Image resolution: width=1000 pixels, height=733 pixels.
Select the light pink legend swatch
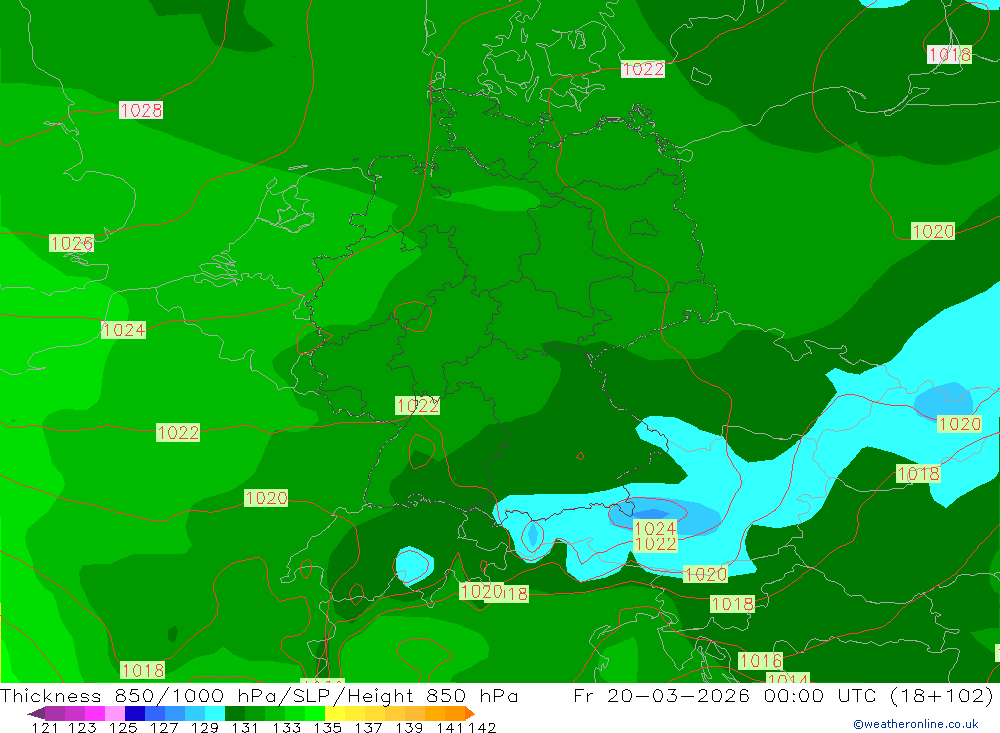(115, 713)
